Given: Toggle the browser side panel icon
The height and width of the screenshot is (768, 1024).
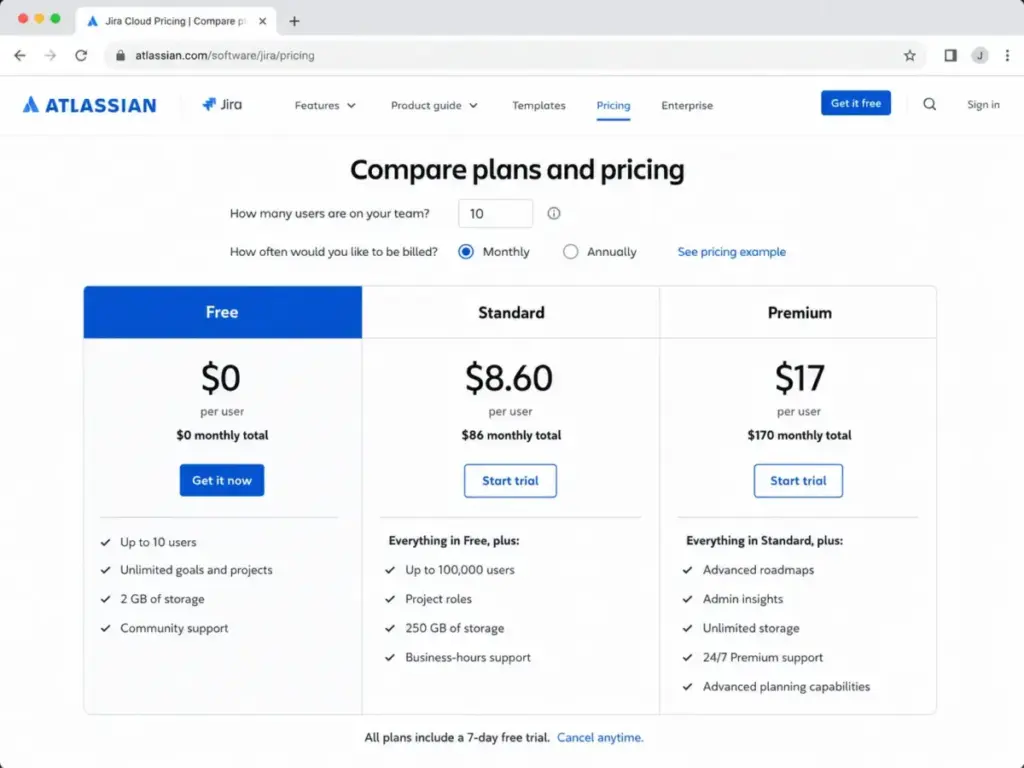Looking at the screenshot, I should 950,56.
